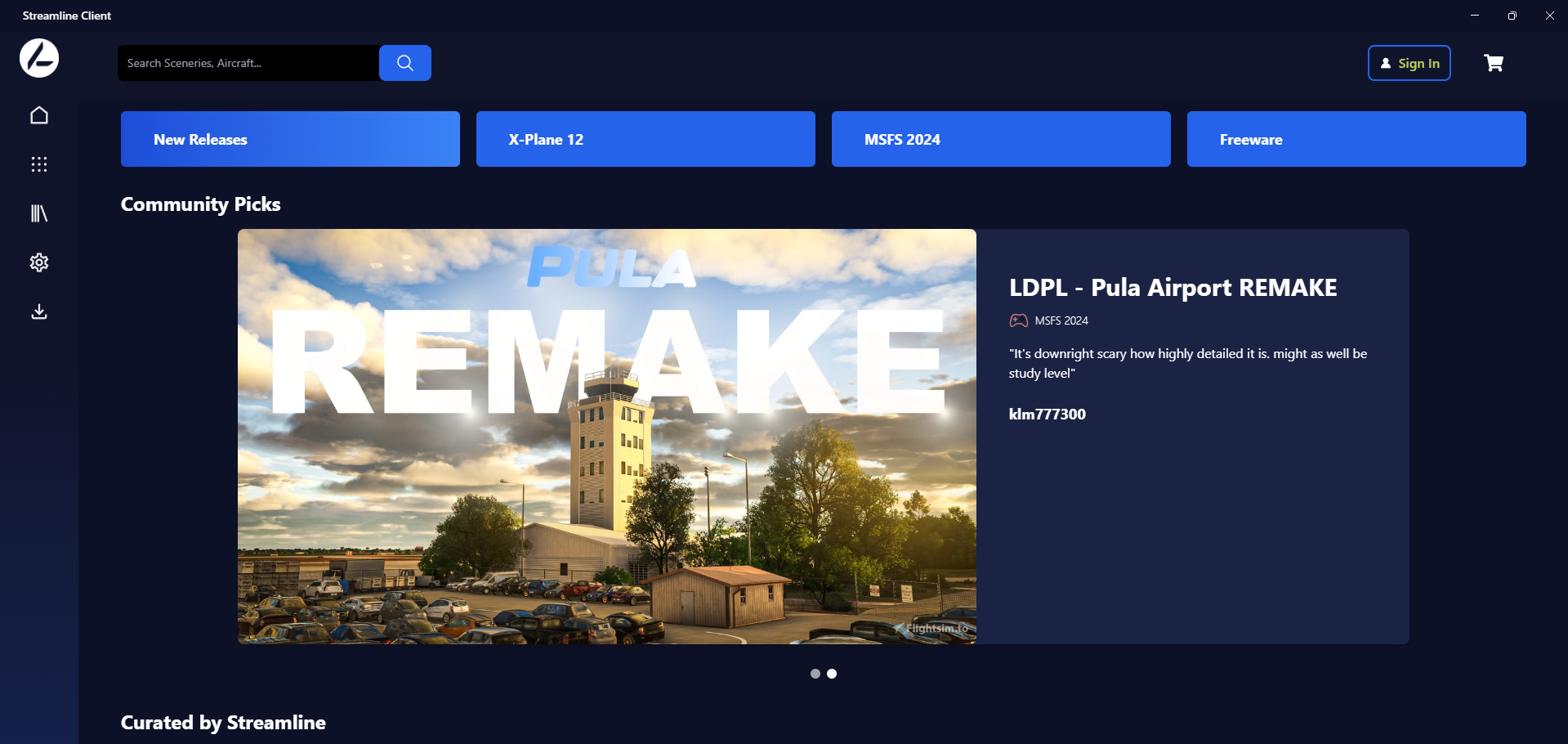Open the Home page from sidebar
The image size is (1568, 744).
tap(39, 115)
